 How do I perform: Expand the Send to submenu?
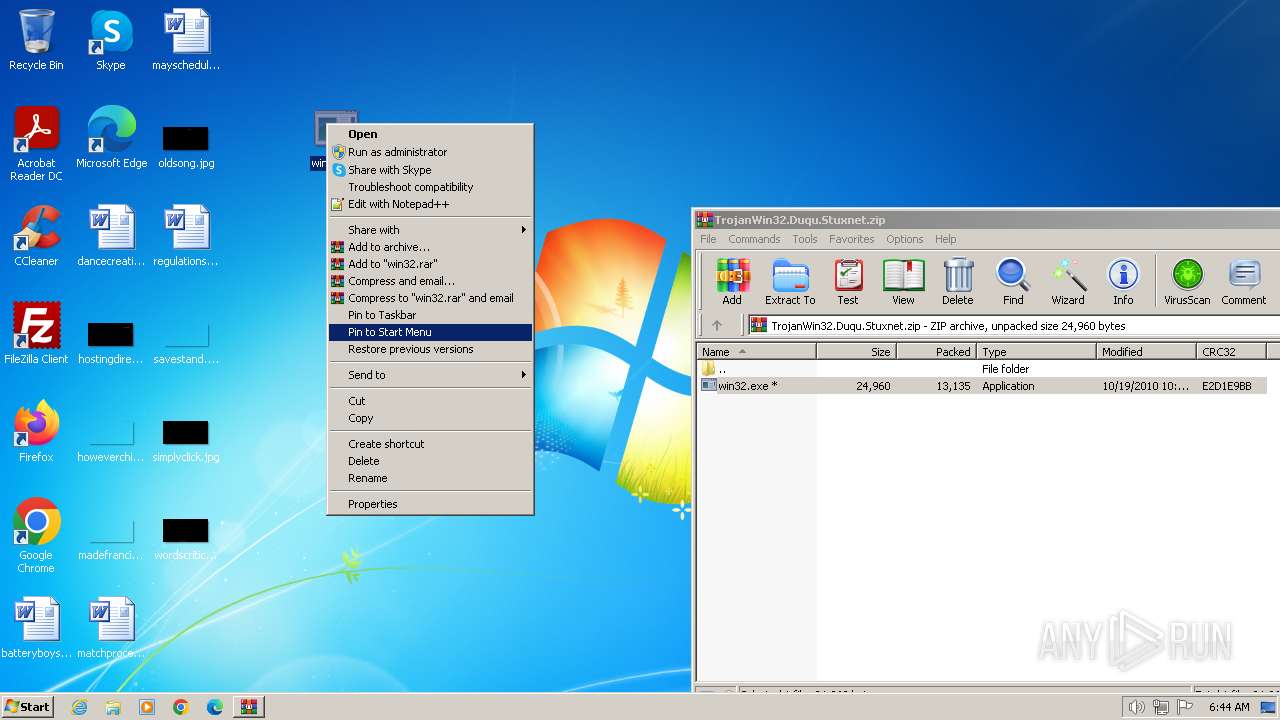point(431,375)
